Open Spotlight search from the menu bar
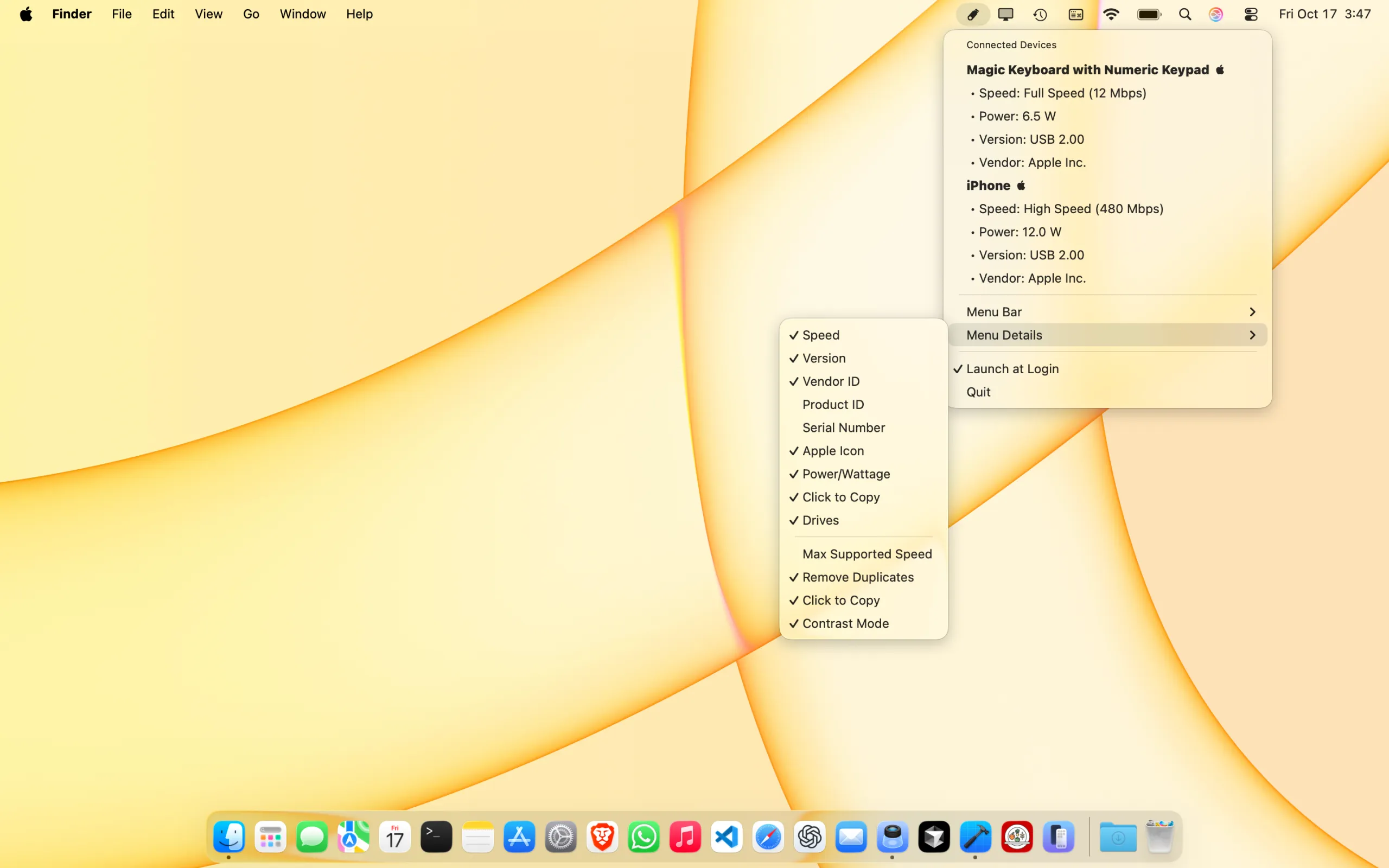The height and width of the screenshot is (868, 1389). tap(1184, 14)
